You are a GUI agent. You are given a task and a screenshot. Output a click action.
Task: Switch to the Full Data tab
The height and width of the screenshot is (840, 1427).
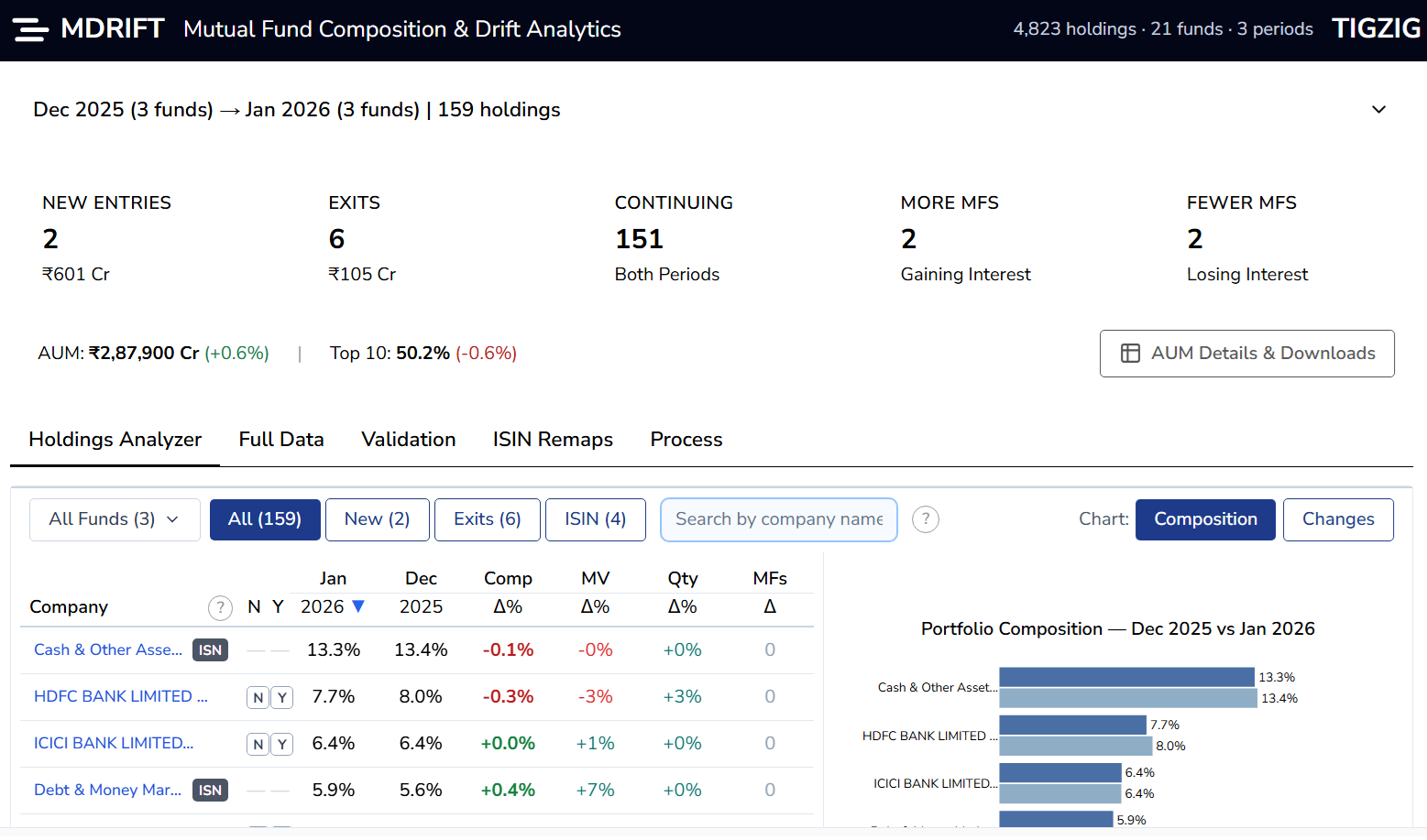click(281, 440)
